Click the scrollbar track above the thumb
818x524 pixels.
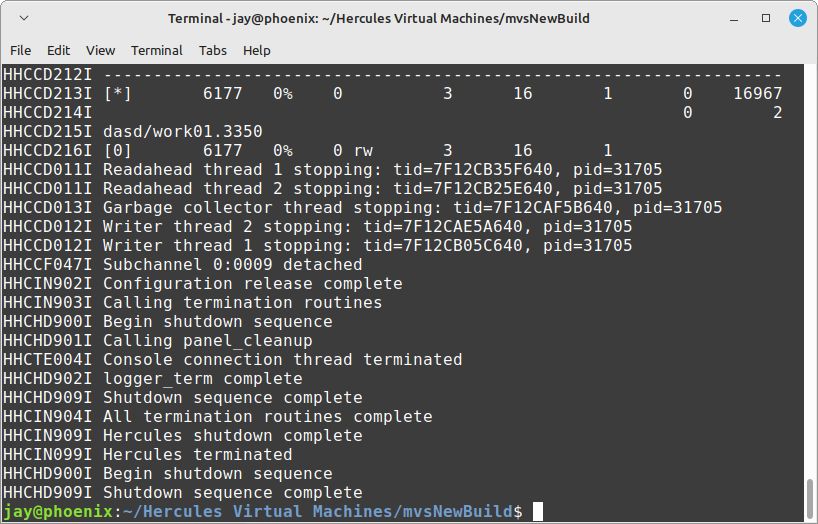pyautogui.click(x=810, y=271)
